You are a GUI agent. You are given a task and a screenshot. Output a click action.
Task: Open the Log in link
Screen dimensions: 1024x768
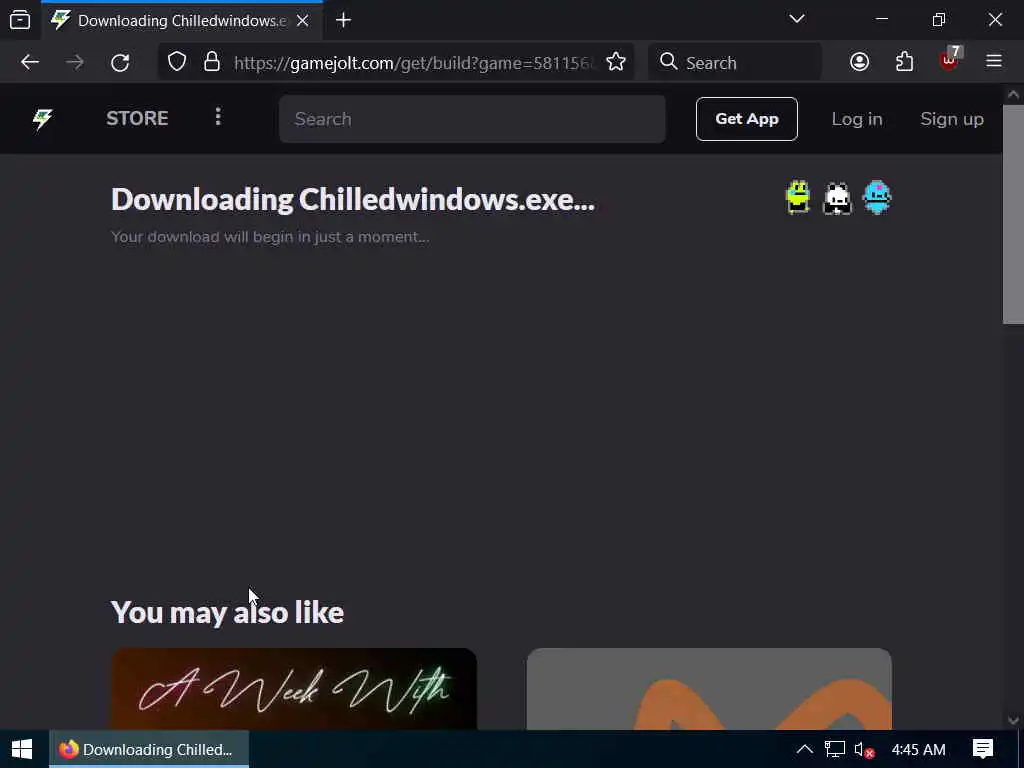click(x=857, y=119)
